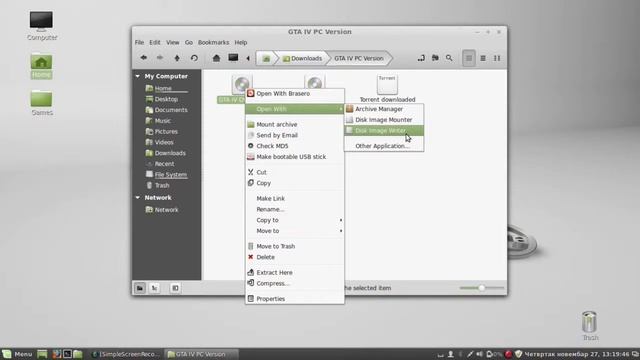Open File System in the sidebar
This screenshot has width=640, height=360.
(167, 175)
